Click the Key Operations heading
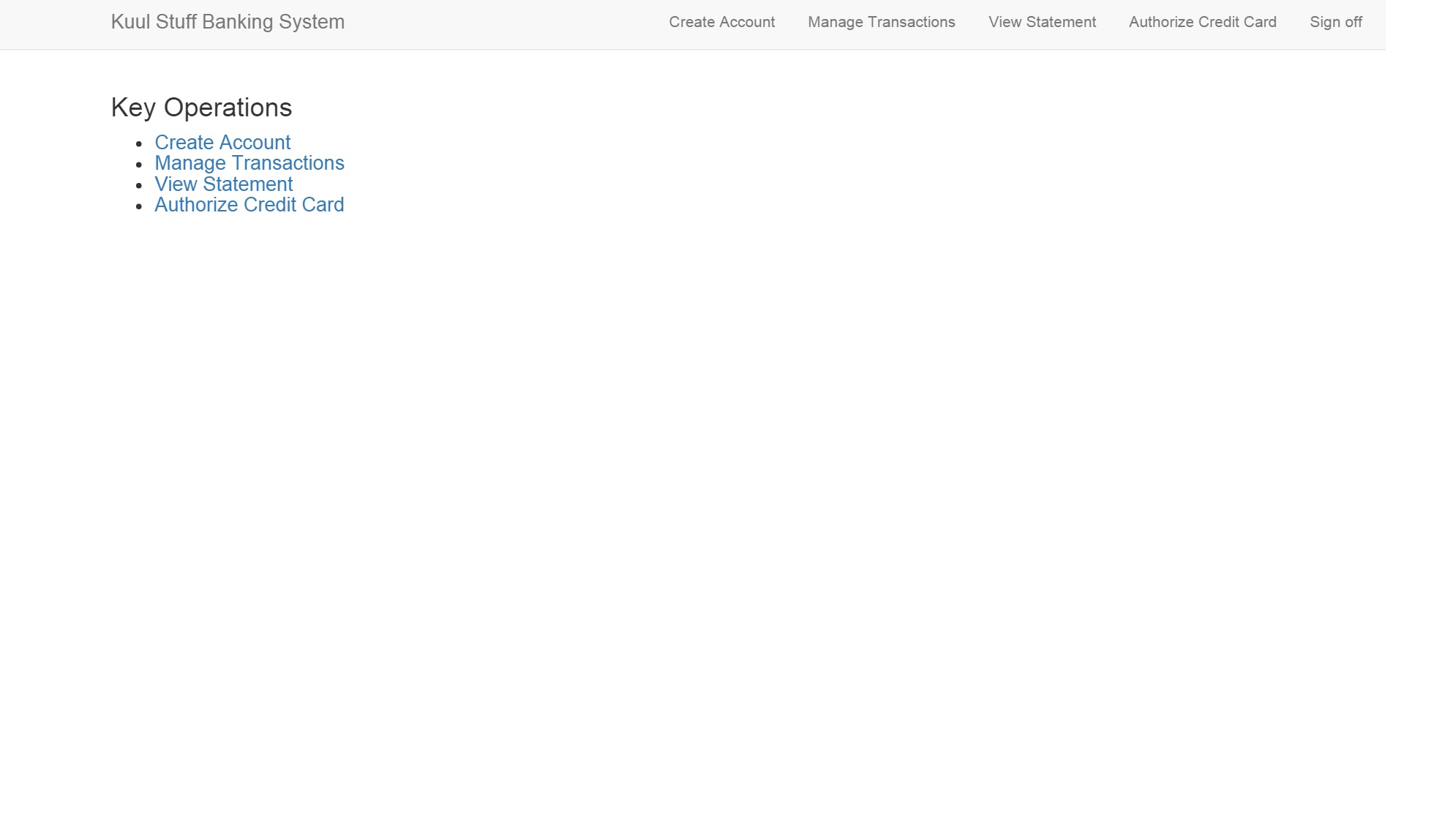1456x840 pixels. pos(201,108)
